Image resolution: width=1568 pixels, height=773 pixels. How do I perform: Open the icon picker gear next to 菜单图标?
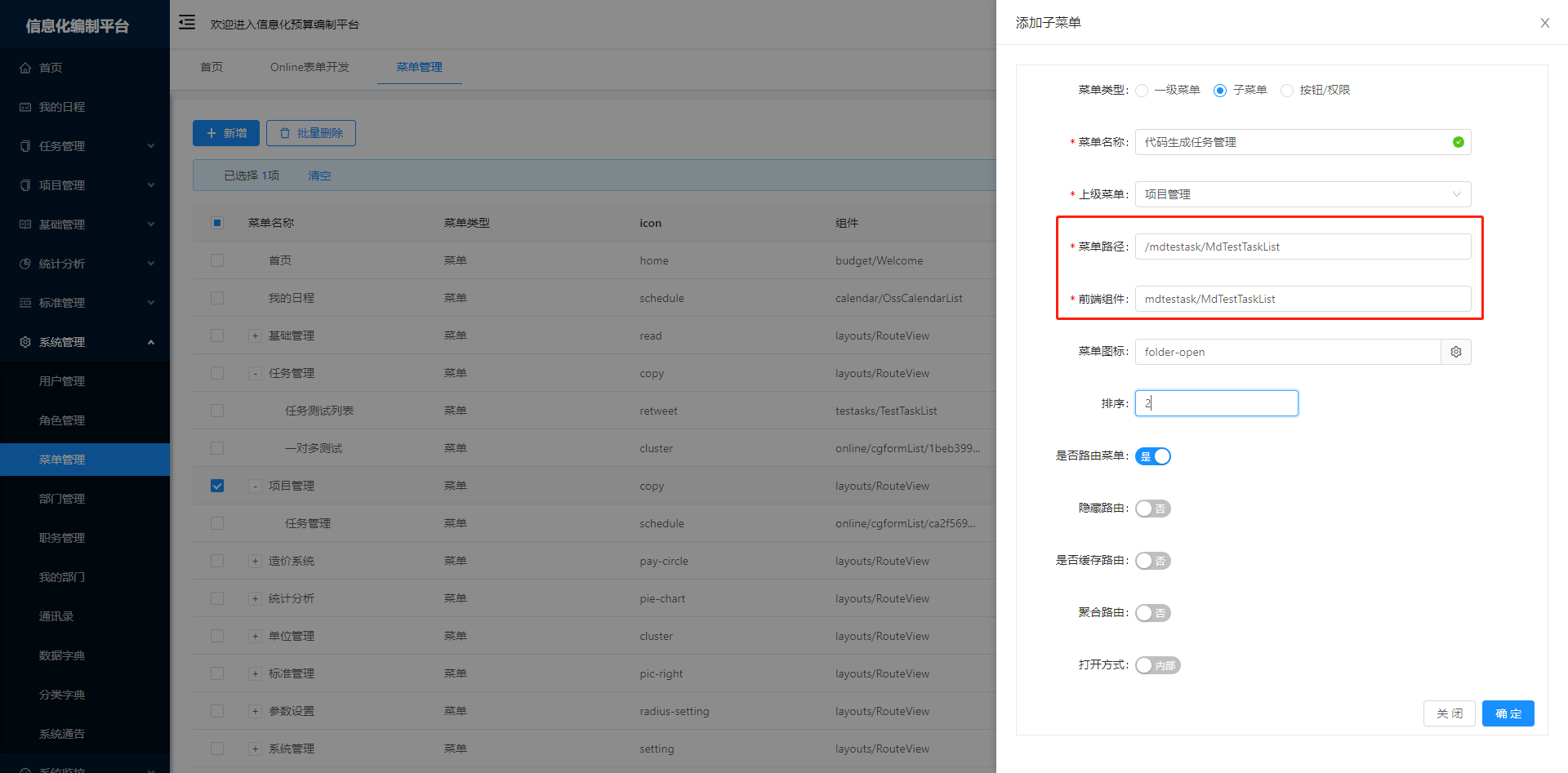pos(1456,352)
